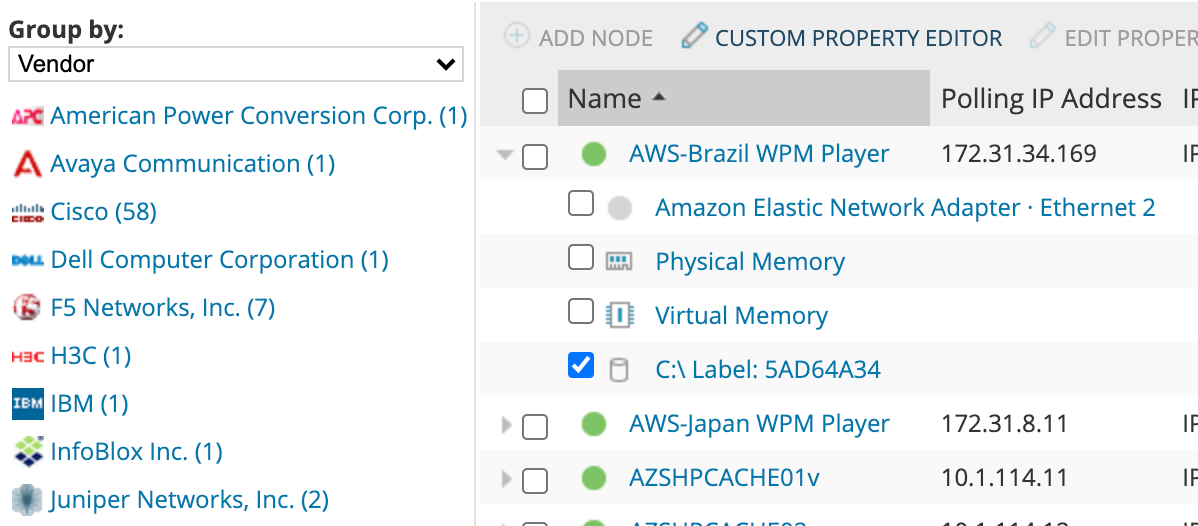Viewport: 1198px width, 526px height.
Task: Expand the AZSHPCACHE01v node row
Action: [x=505, y=479]
